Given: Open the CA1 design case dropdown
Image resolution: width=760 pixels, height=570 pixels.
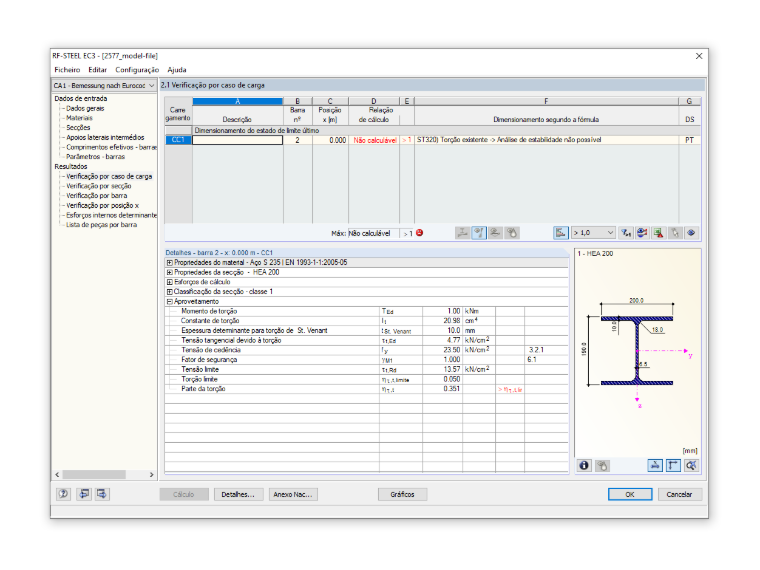Looking at the screenshot, I should [104, 85].
